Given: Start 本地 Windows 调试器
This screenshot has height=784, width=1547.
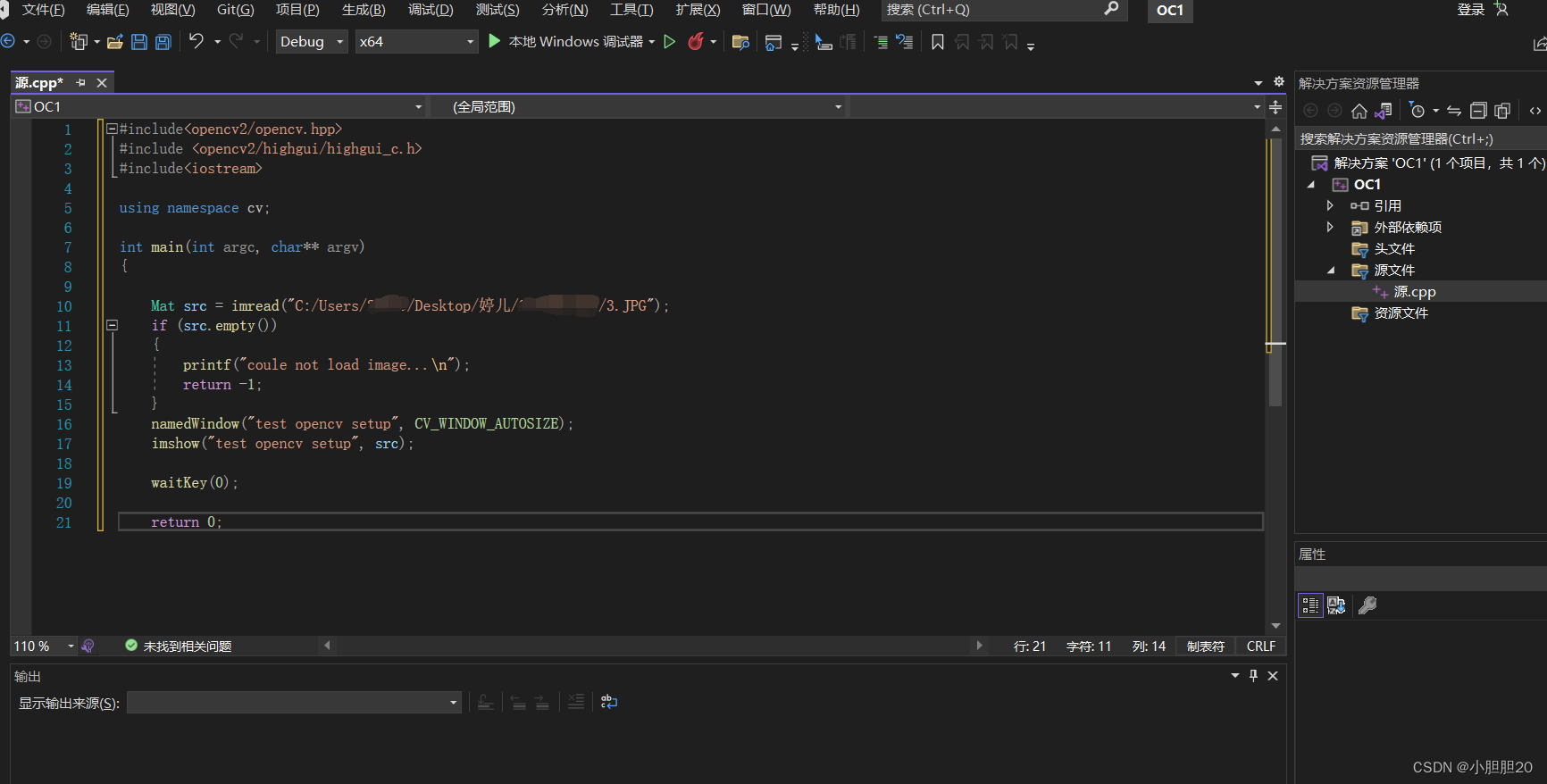Looking at the screenshot, I should [x=566, y=42].
